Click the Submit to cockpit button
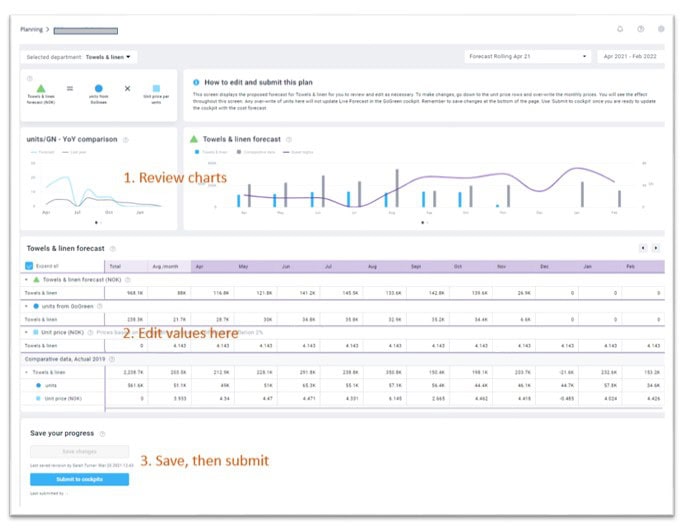683x531 pixels. point(78,479)
